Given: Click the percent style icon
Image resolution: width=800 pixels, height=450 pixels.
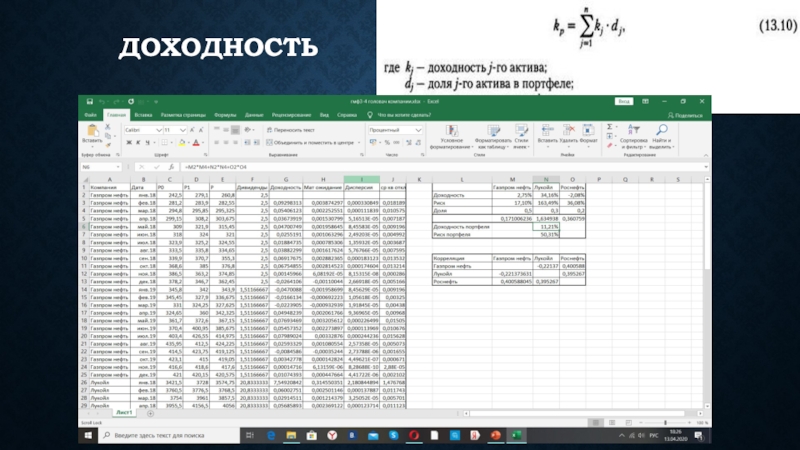Looking at the screenshot, I should pos(387,143).
